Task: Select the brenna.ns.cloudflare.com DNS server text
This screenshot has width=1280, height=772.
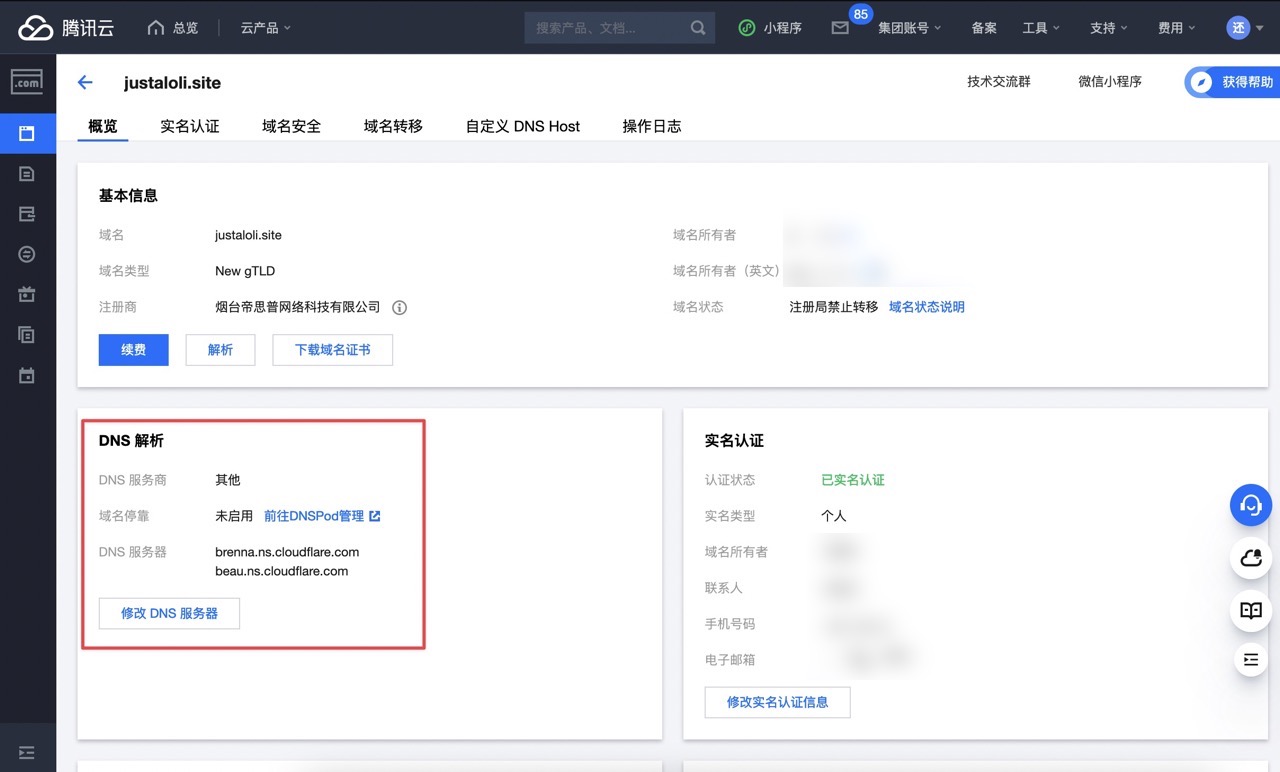Action: click(287, 552)
